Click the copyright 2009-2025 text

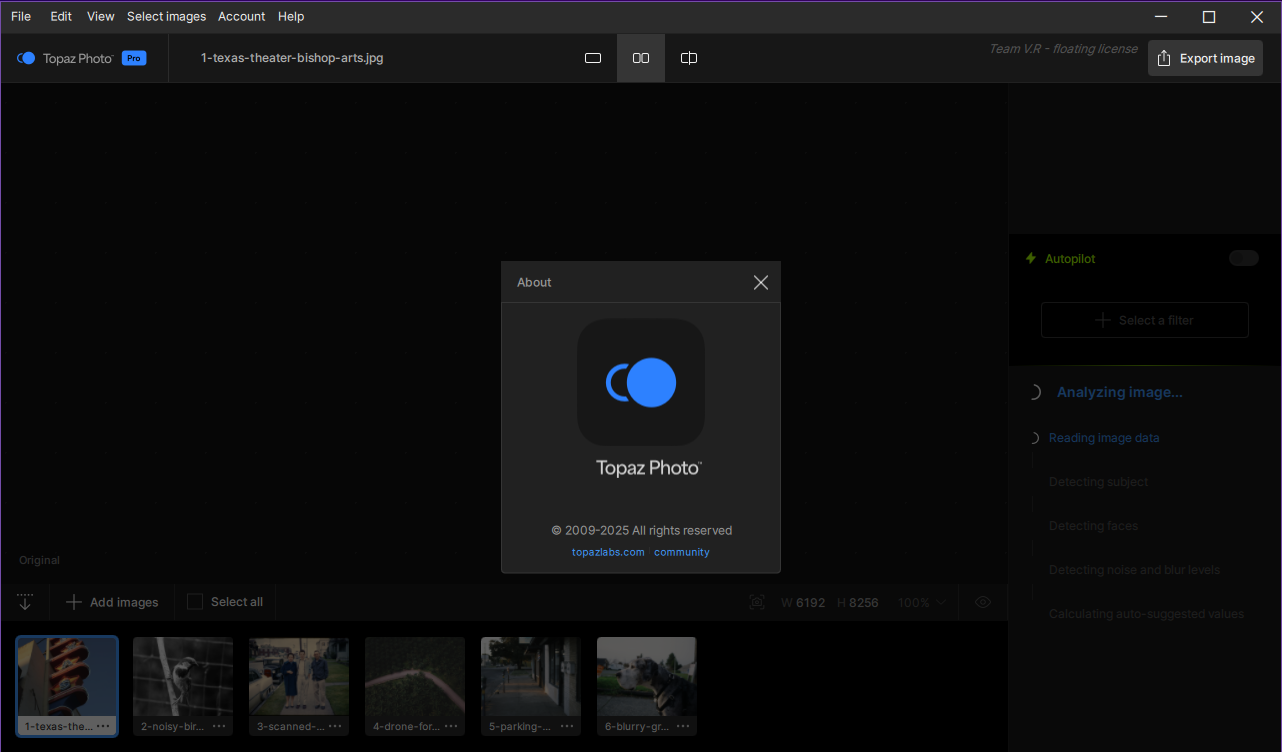coord(641,530)
